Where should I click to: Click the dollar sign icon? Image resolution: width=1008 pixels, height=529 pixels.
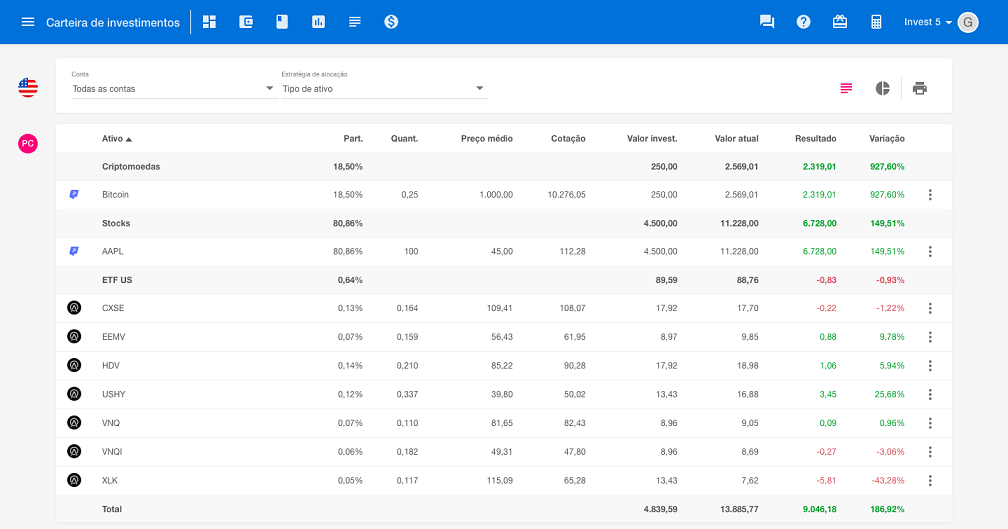point(391,22)
